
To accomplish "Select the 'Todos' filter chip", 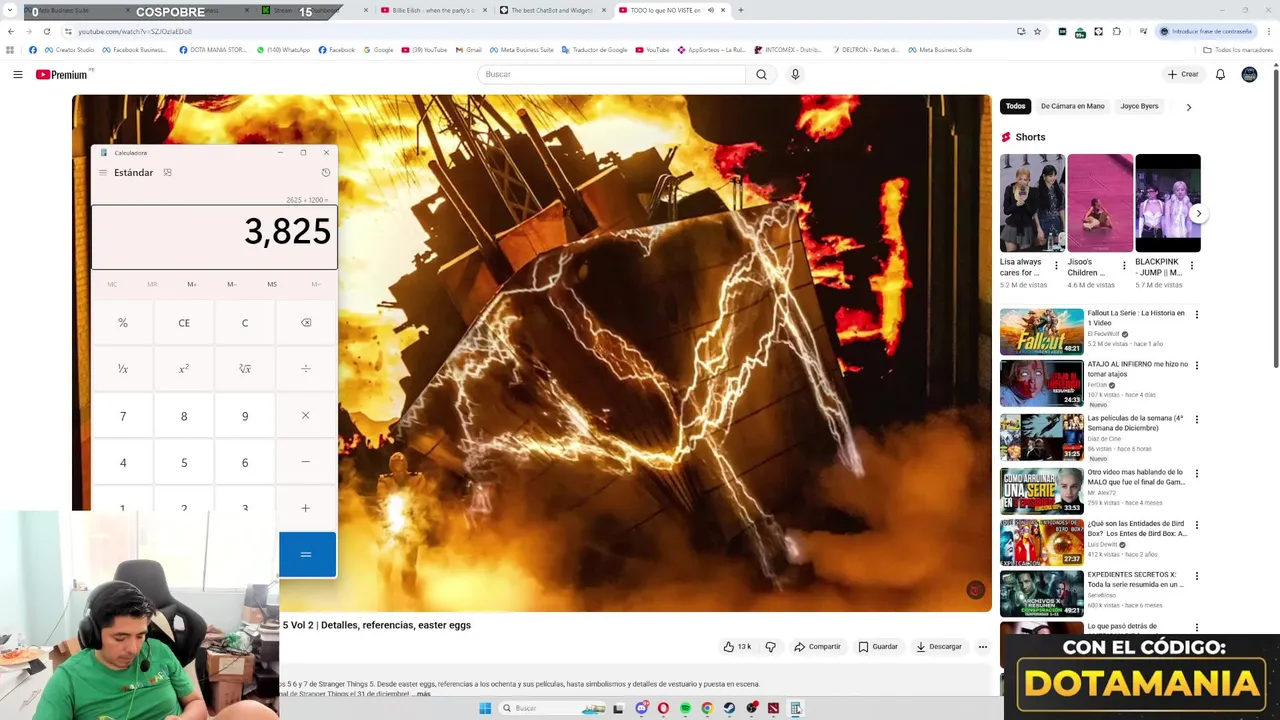I will [1015, 106].
